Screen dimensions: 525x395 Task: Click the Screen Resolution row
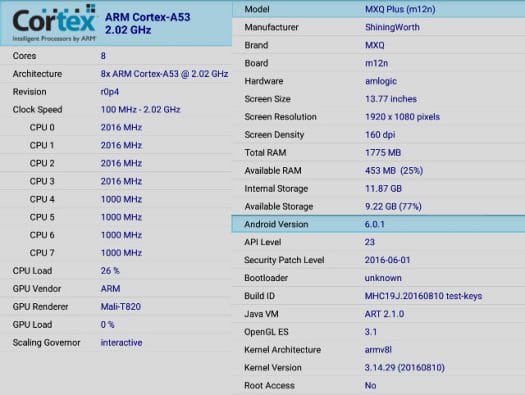[378, 117]
